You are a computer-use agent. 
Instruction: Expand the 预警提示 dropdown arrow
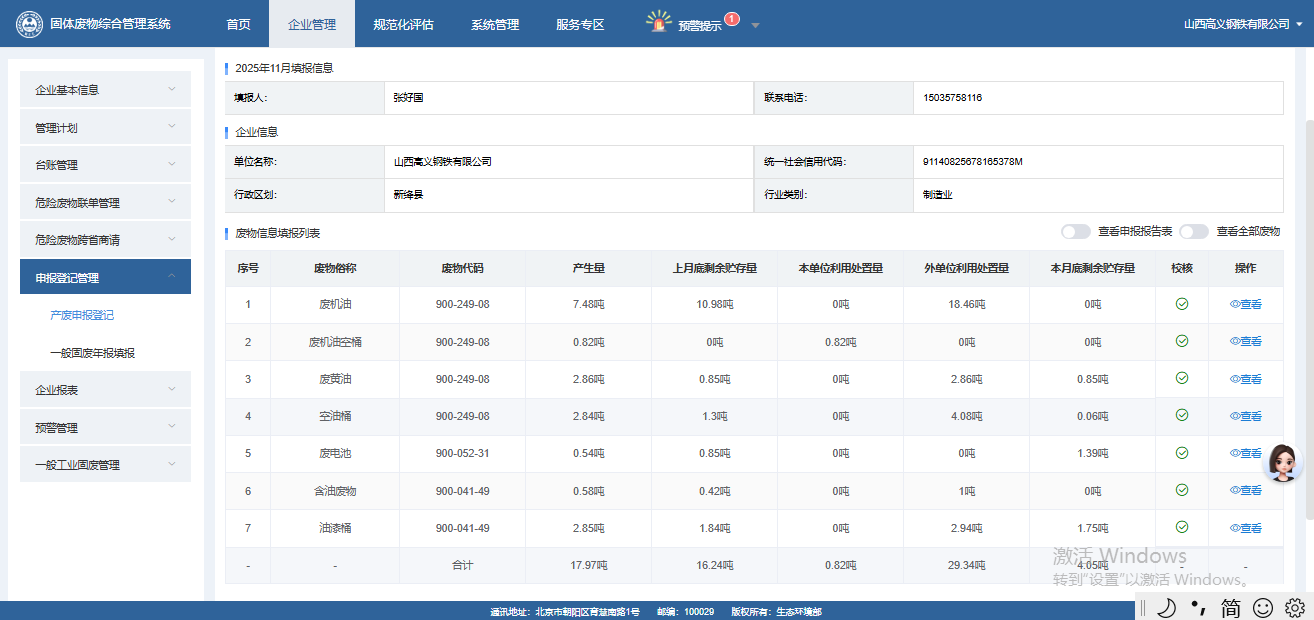(755, 25)
